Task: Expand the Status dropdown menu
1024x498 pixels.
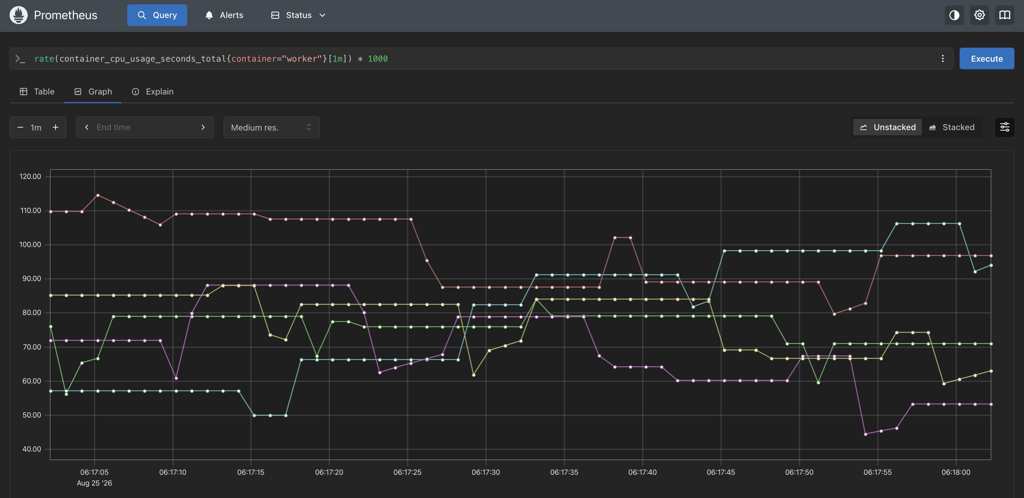Action: 298,15
